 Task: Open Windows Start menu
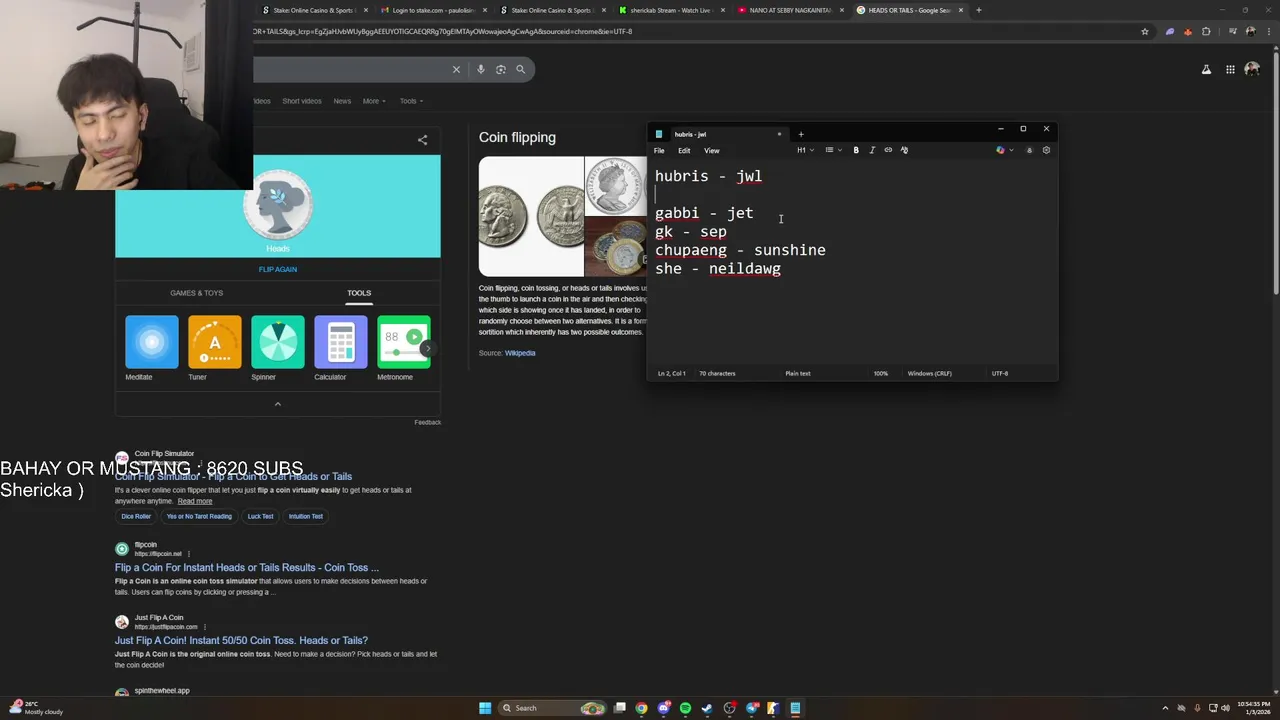(x=485, y=708)
